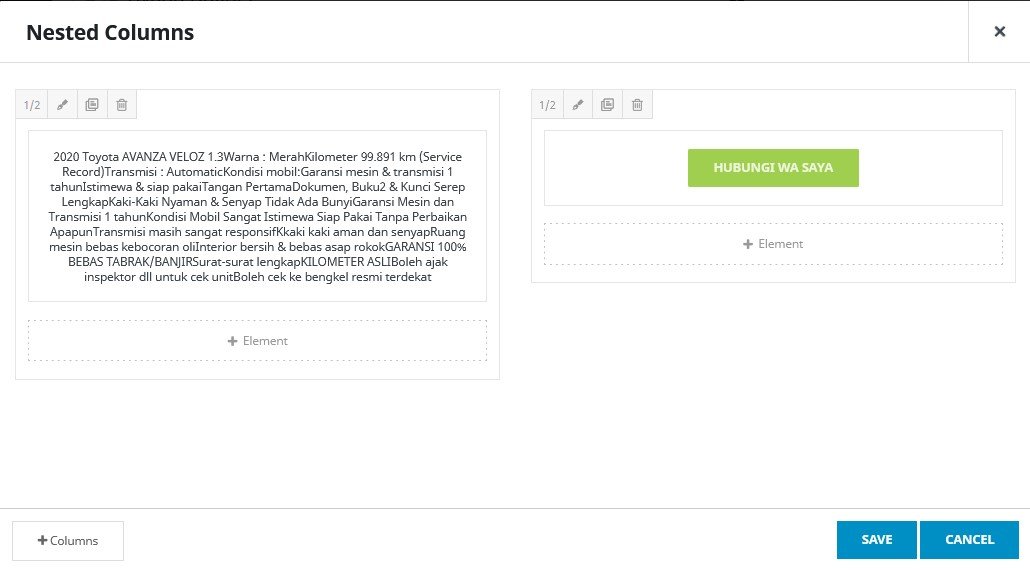This screenshot has width=1030, height=570.
Task: Save the nested columns changes
Action: pos(876,540)
